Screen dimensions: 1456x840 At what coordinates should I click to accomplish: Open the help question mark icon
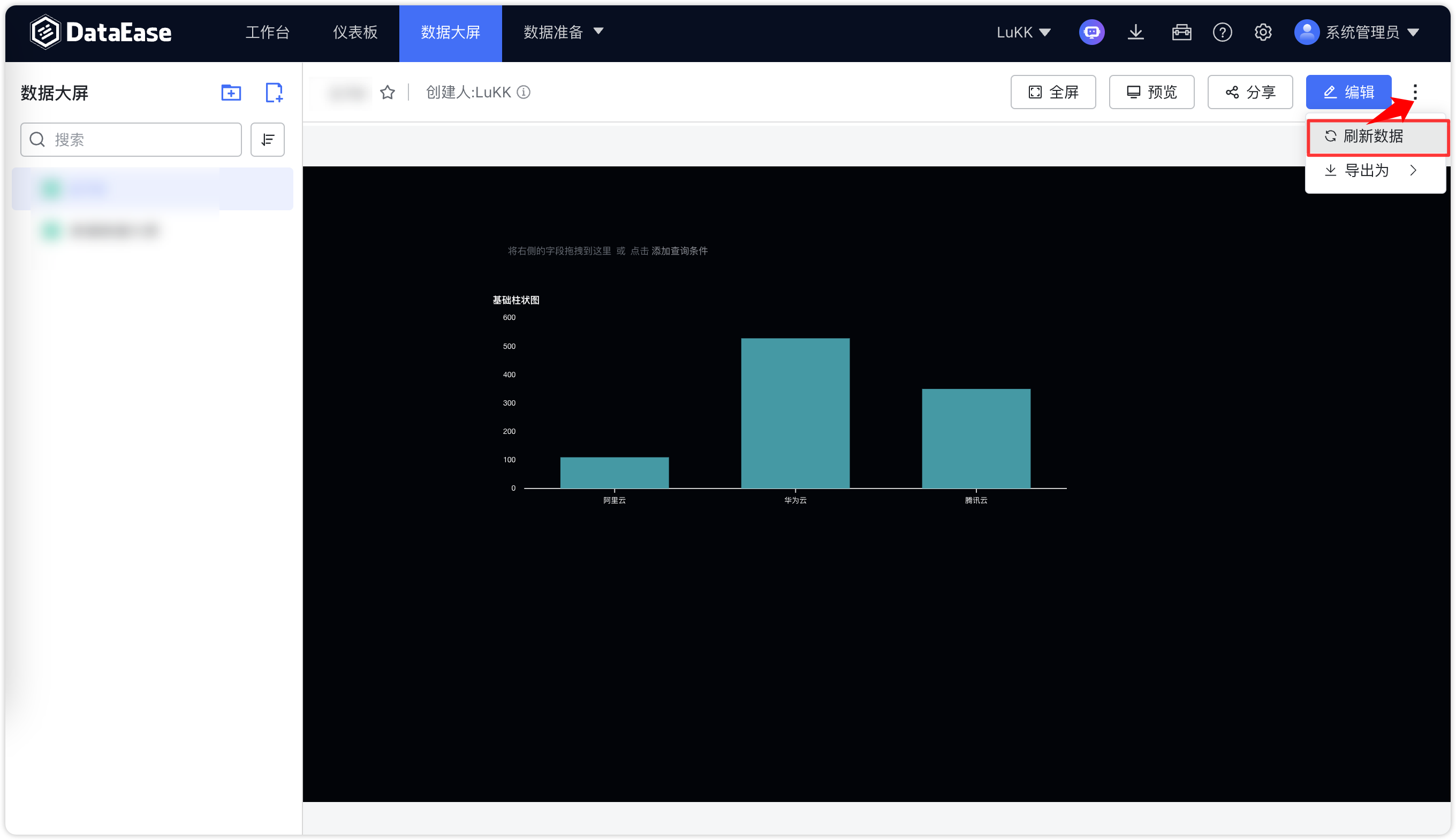[x=1222, y=32]
